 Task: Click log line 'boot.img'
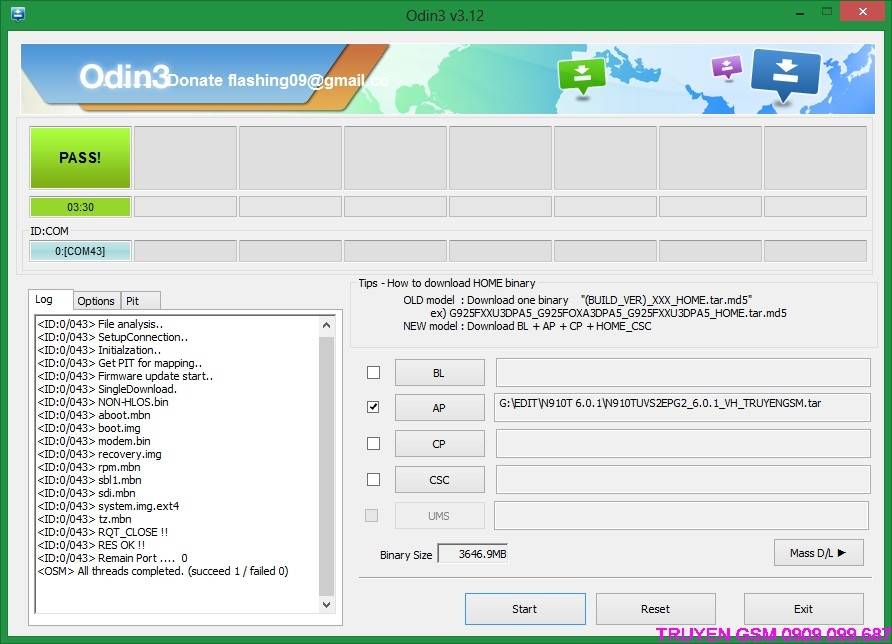click(89, 428)
